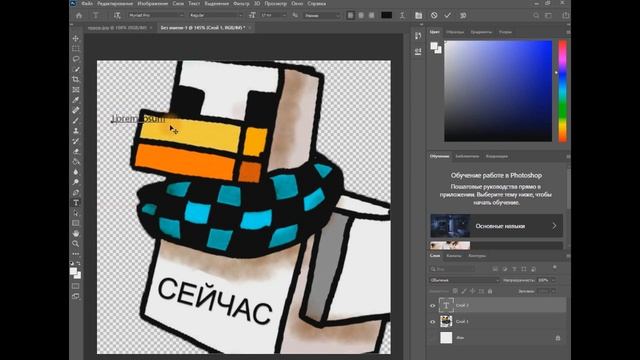Screen dimensions: 640x360
Task: Left-align the text
Action: point(350,16)
